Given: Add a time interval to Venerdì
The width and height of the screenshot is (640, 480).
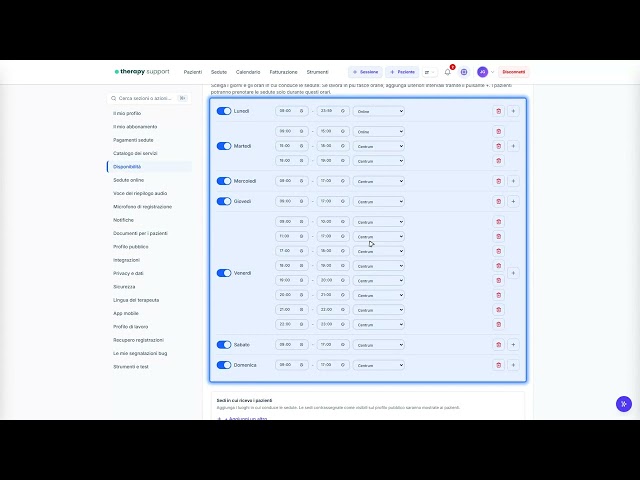Looking at the screenshot, I should pos(513,273).
